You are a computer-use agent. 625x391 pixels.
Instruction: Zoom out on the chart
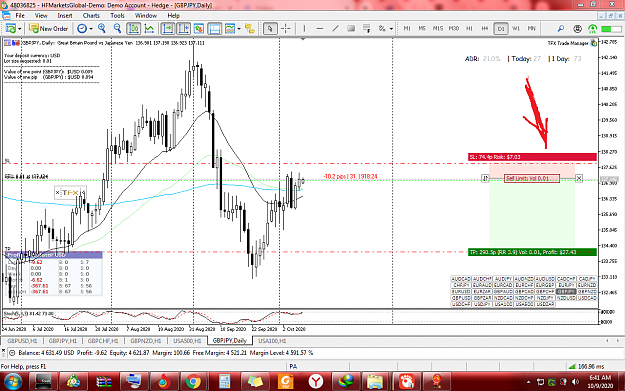pyautogui.click(x=117, y=28)
